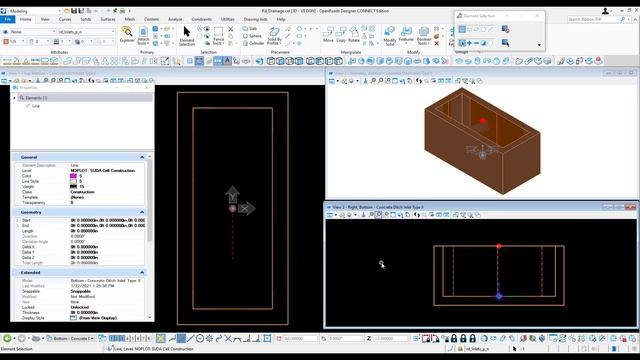Open the Modify Solid tool

point(390,36)
